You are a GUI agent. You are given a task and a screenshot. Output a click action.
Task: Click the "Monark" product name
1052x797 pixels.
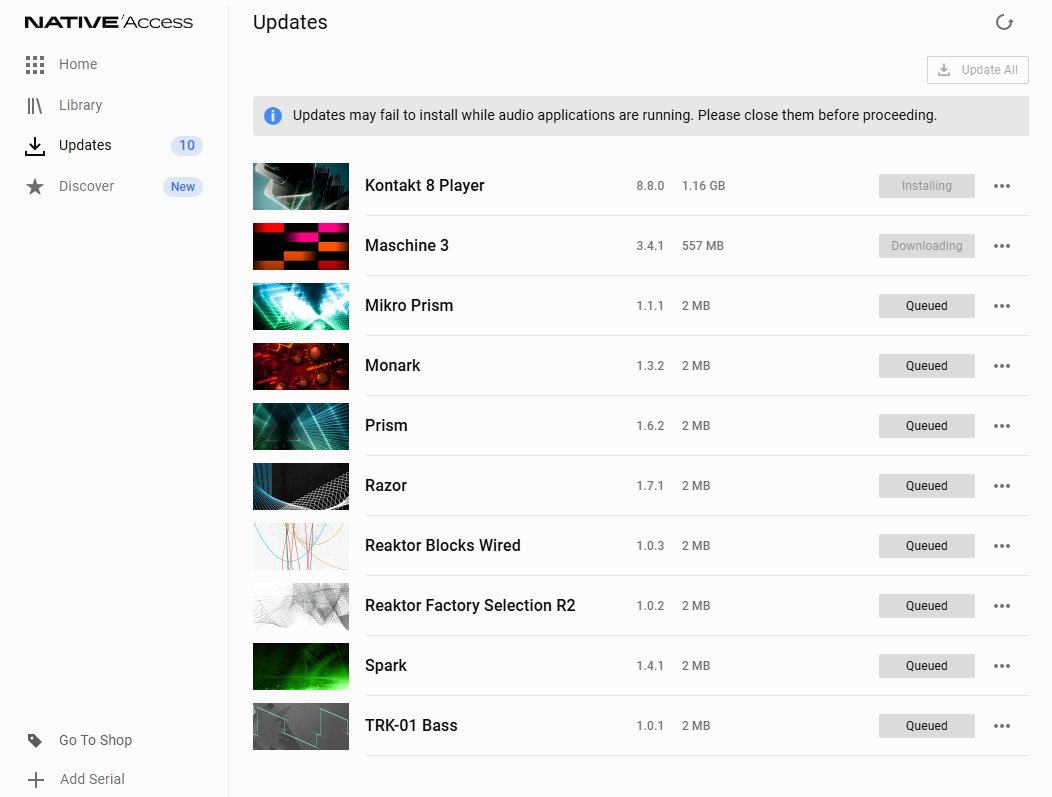point(392,366)
